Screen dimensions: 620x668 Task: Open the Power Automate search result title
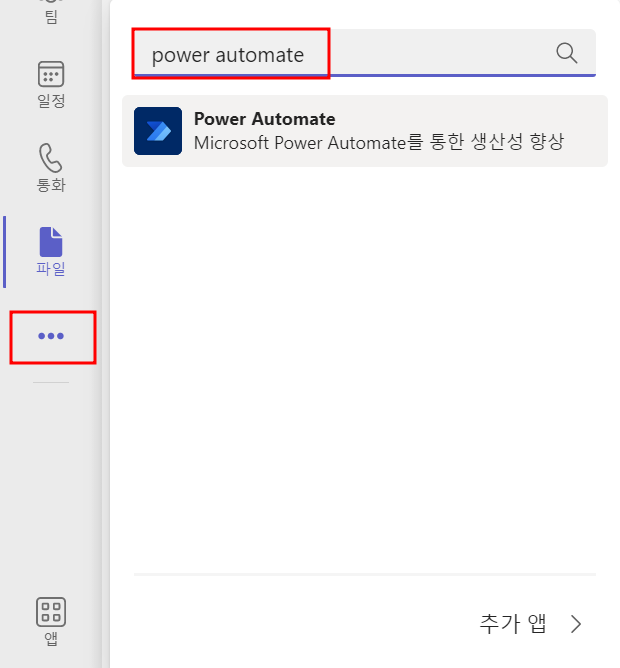[x=265, y=119]
